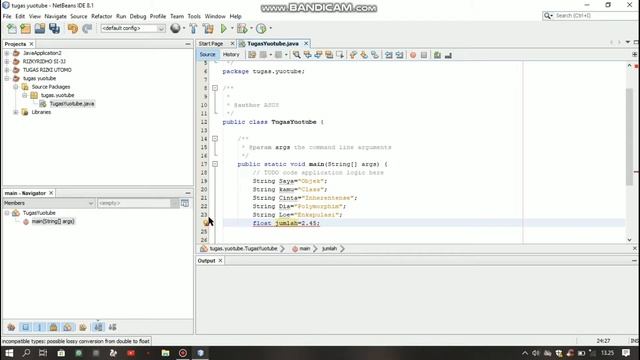Open the Refactor menu
This screenshot has width=640, height=360.
pos(101,16)
